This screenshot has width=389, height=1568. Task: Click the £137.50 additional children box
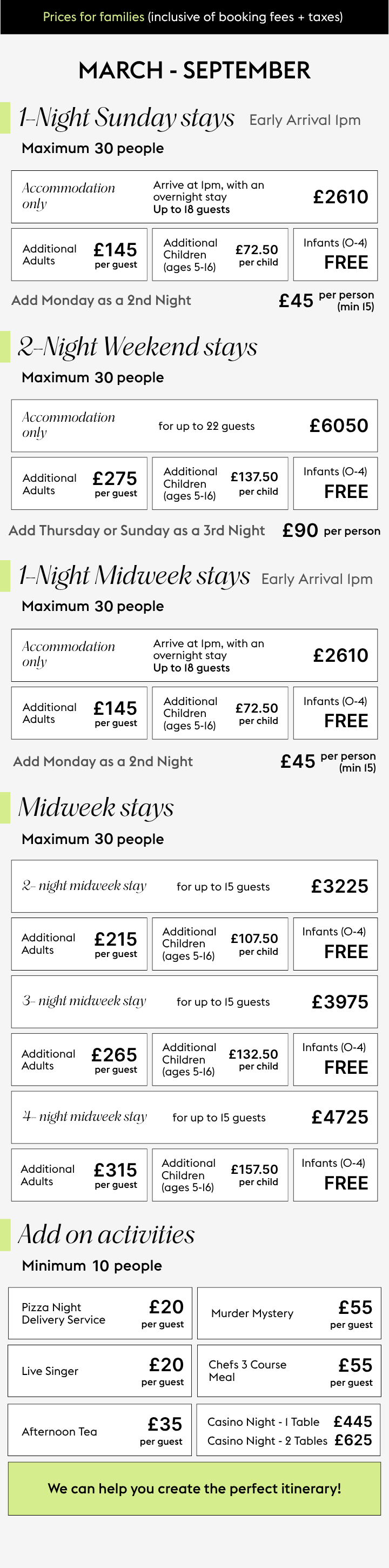(220, 483)
